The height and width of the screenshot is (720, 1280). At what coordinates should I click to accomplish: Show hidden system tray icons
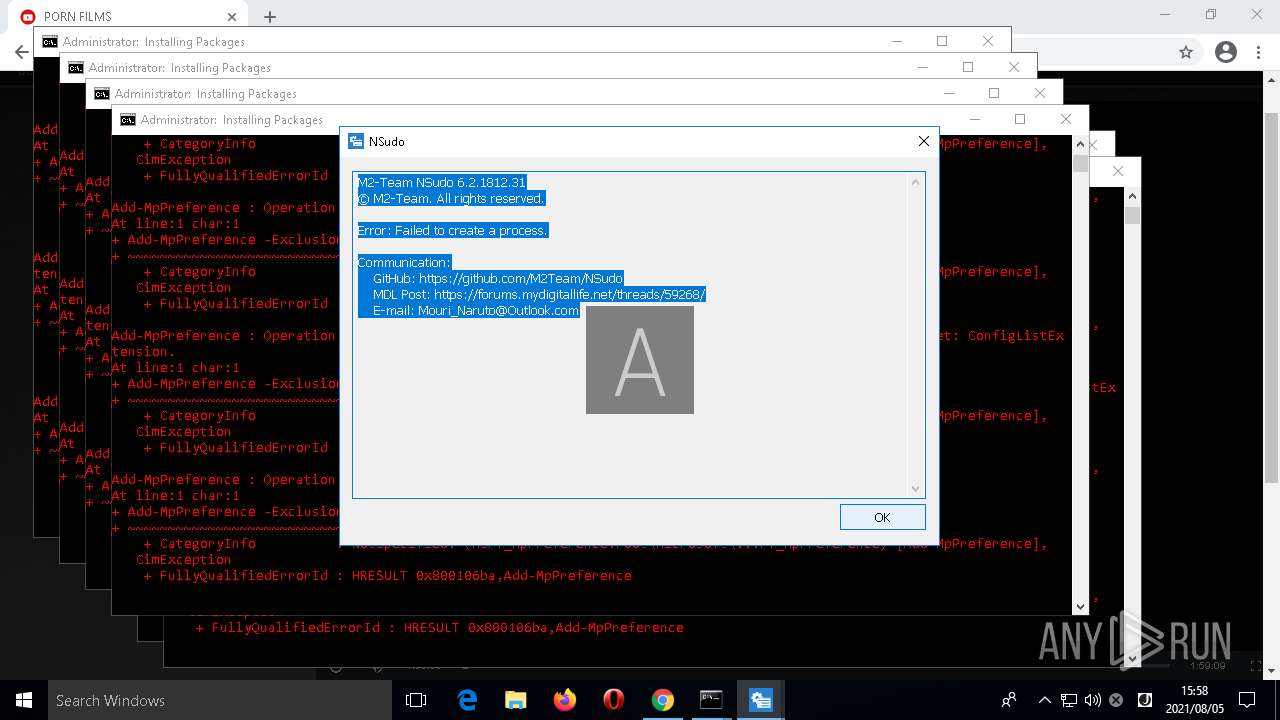(1045, 700)
